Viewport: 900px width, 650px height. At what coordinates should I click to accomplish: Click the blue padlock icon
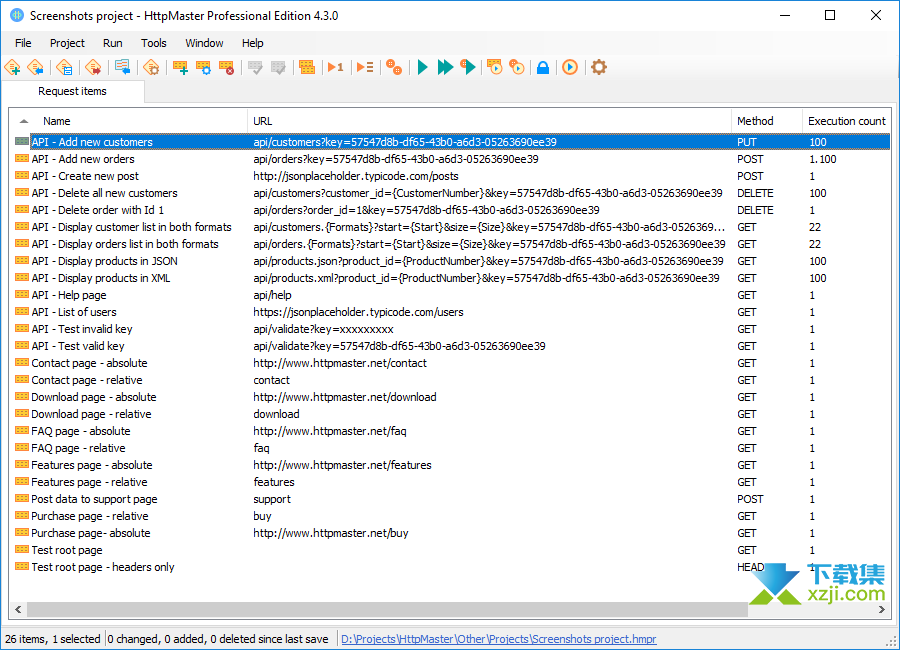click(543, 67)
